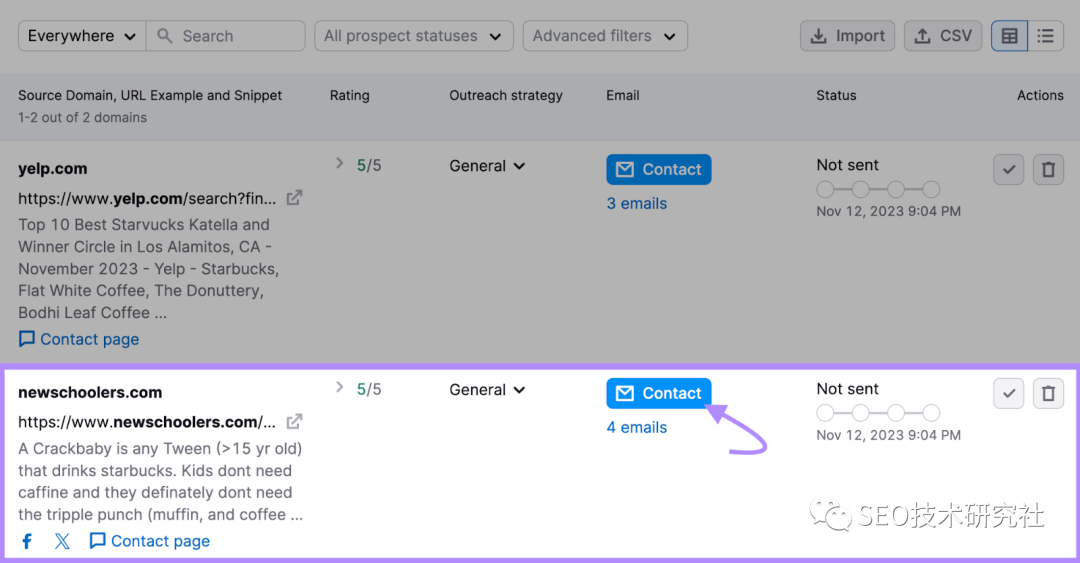Screen dimensions: 1080x563
Task: Delete the yelp.com prospect with the trash icon
Action: pyautogui.click(x=1048, y=170)
